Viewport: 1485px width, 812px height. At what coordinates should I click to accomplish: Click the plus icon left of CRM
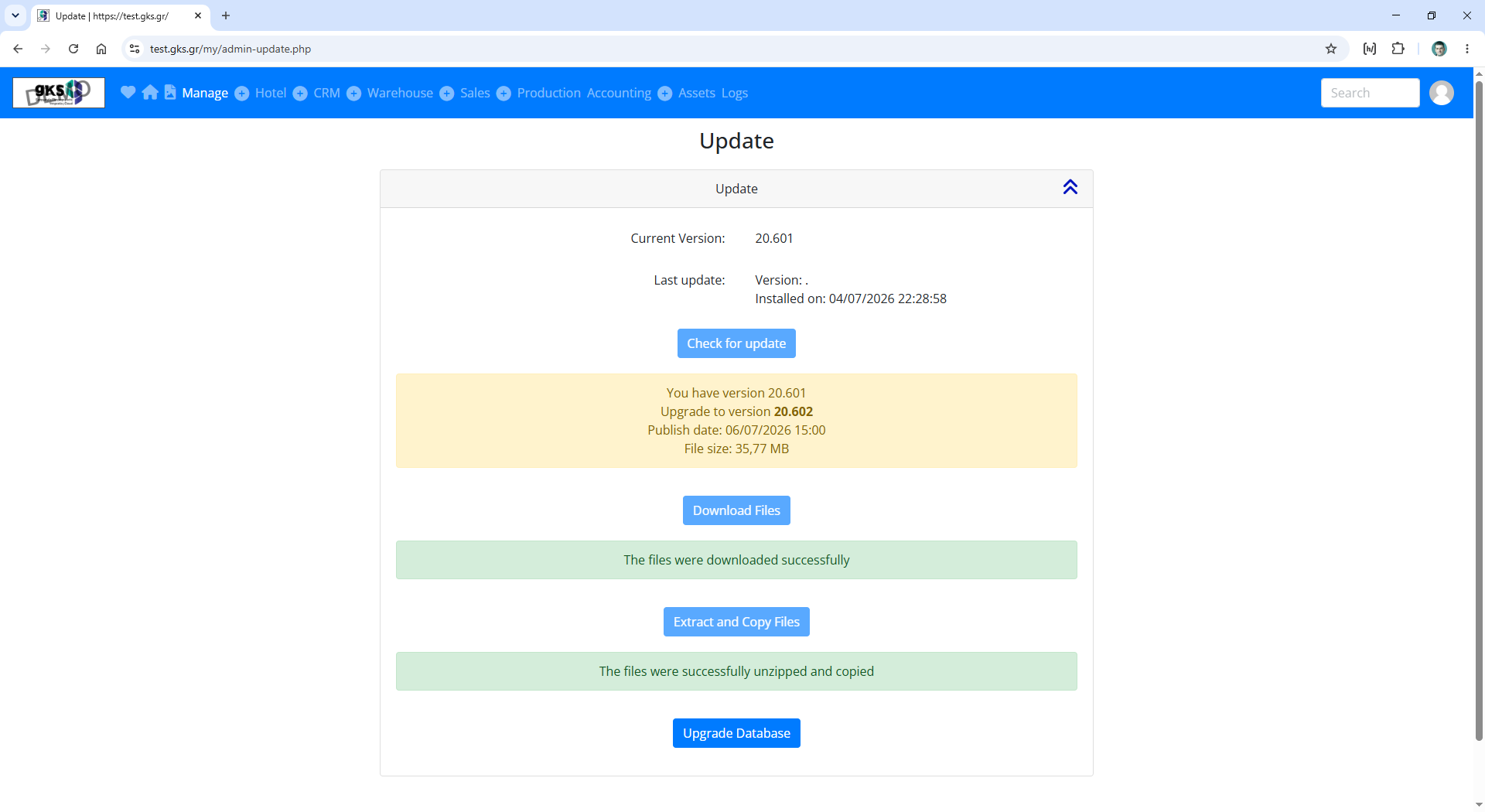pyautogui.click(x=300, y=94)
